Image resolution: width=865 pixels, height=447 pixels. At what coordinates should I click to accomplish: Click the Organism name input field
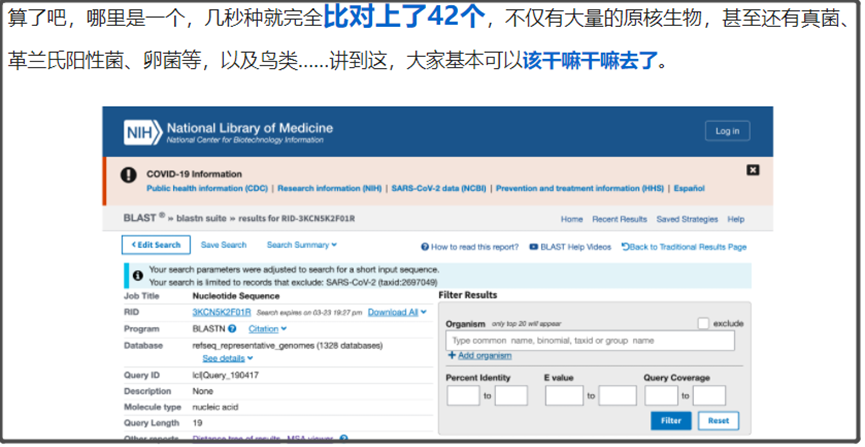pyautogui.click(x=590, y=340)
